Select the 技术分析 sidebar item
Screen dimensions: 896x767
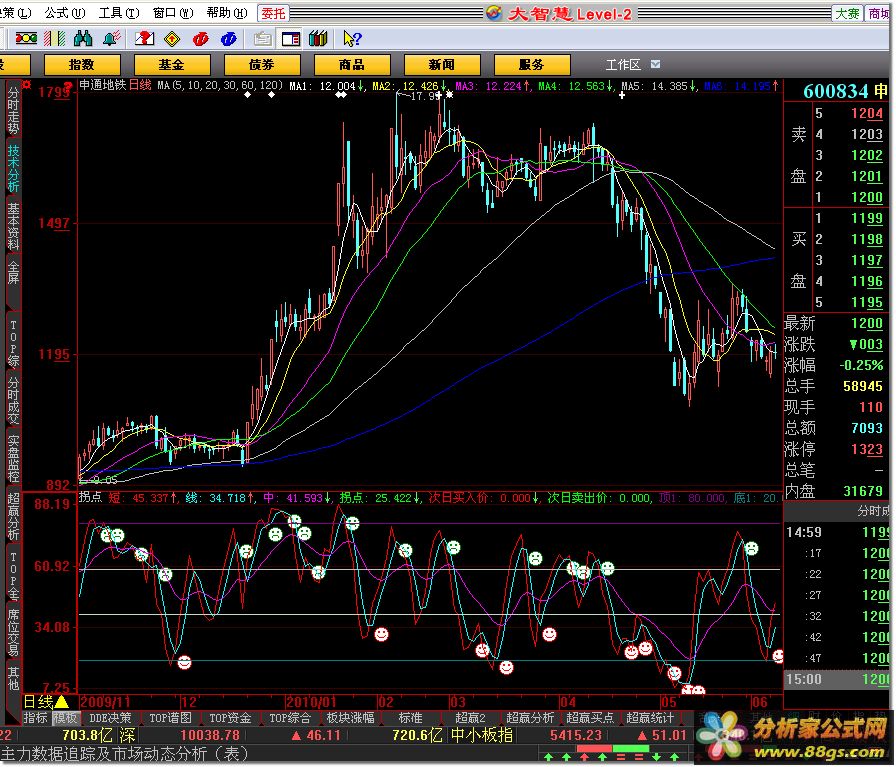pos(13,166)
